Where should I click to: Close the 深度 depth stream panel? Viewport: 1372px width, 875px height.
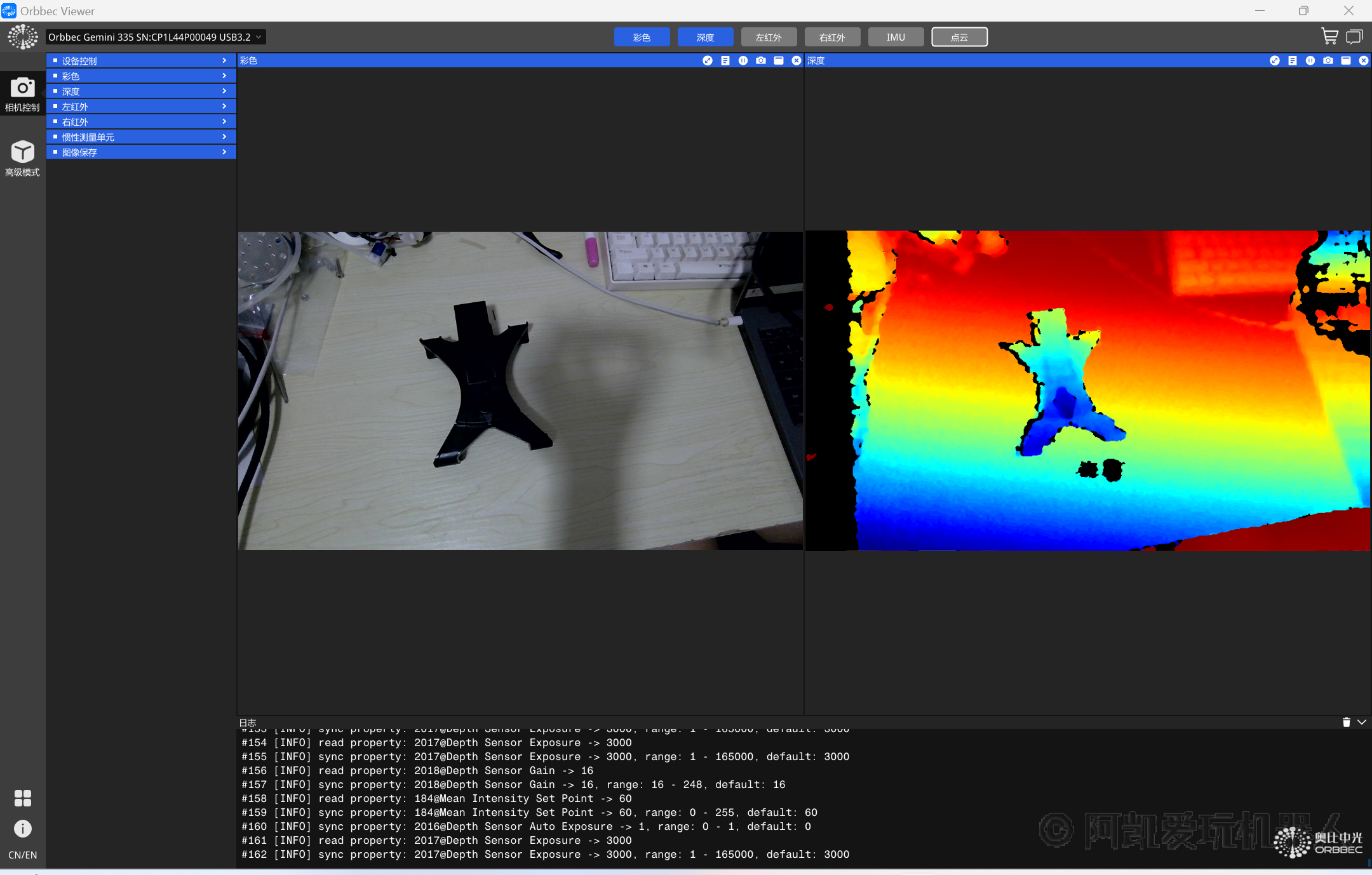click(1363, 60)
